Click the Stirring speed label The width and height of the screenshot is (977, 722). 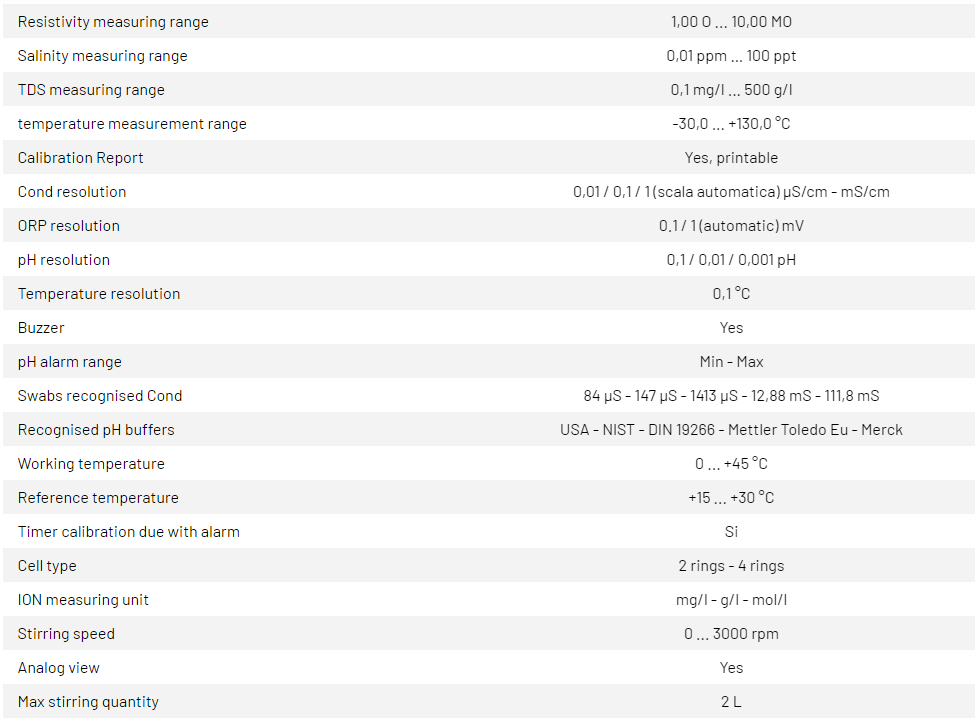point(66,634)
